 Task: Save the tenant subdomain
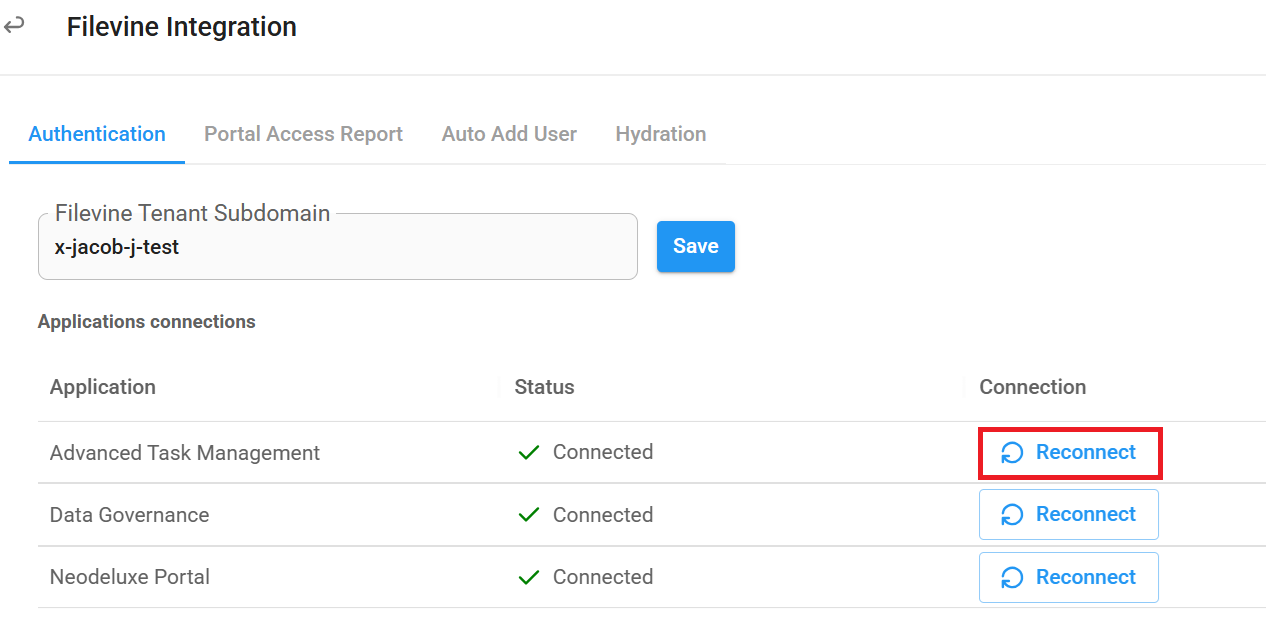tap(696, 246)
